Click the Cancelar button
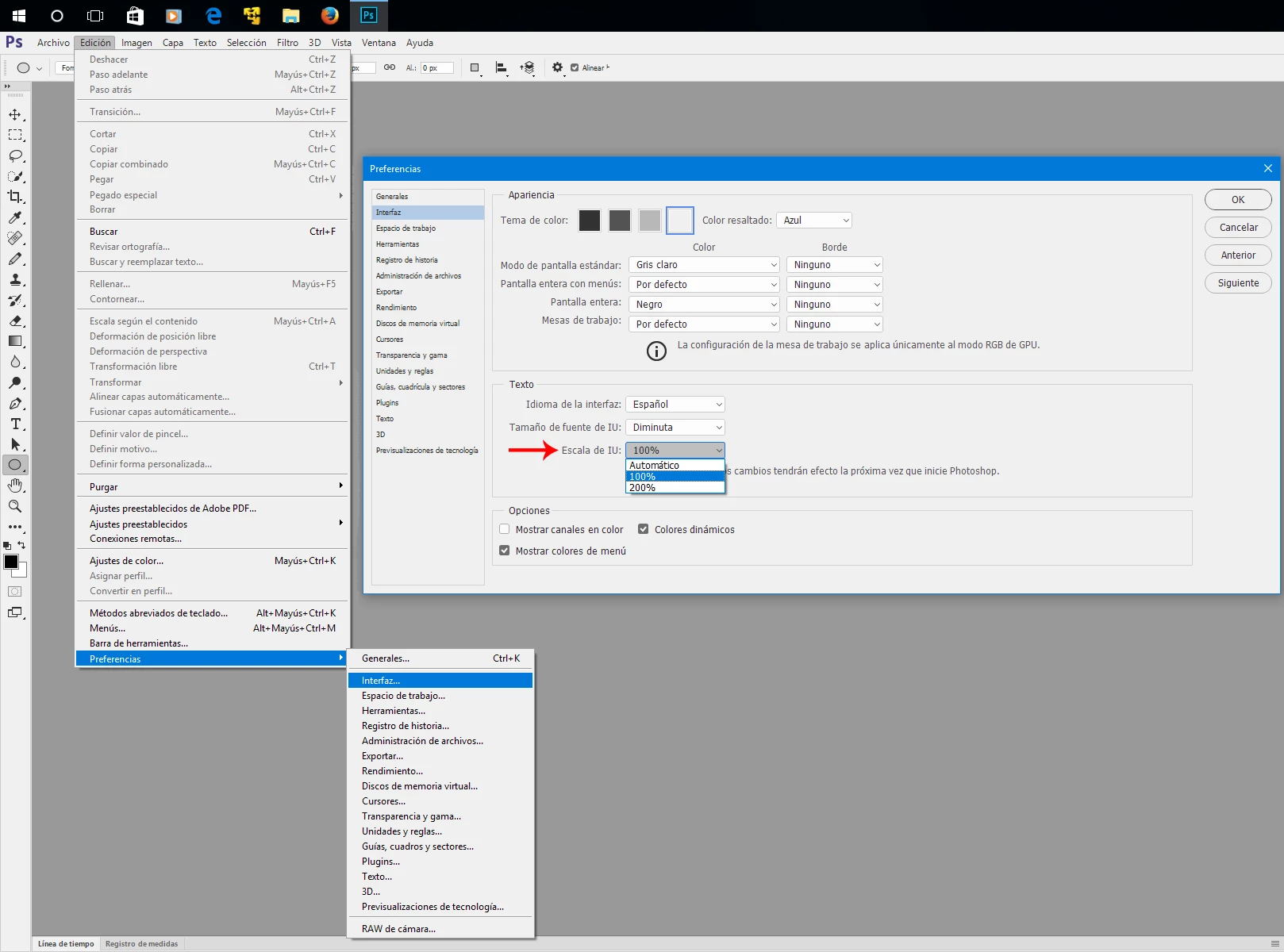The height and width of the screenshot is (952, 1284). (x=1238, y=228)
